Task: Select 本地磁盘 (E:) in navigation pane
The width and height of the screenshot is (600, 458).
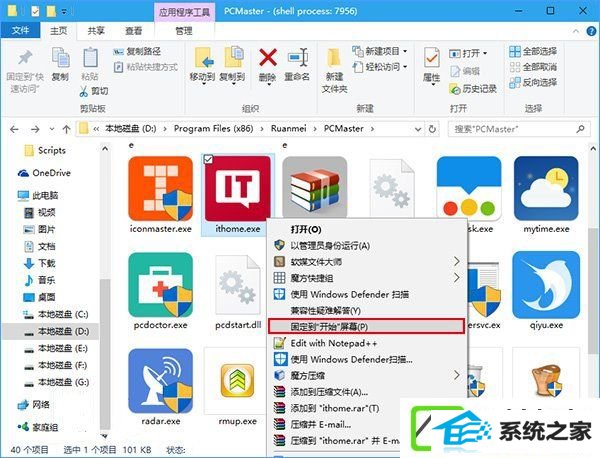Action: pyautogui.click(x=56, y=349)
